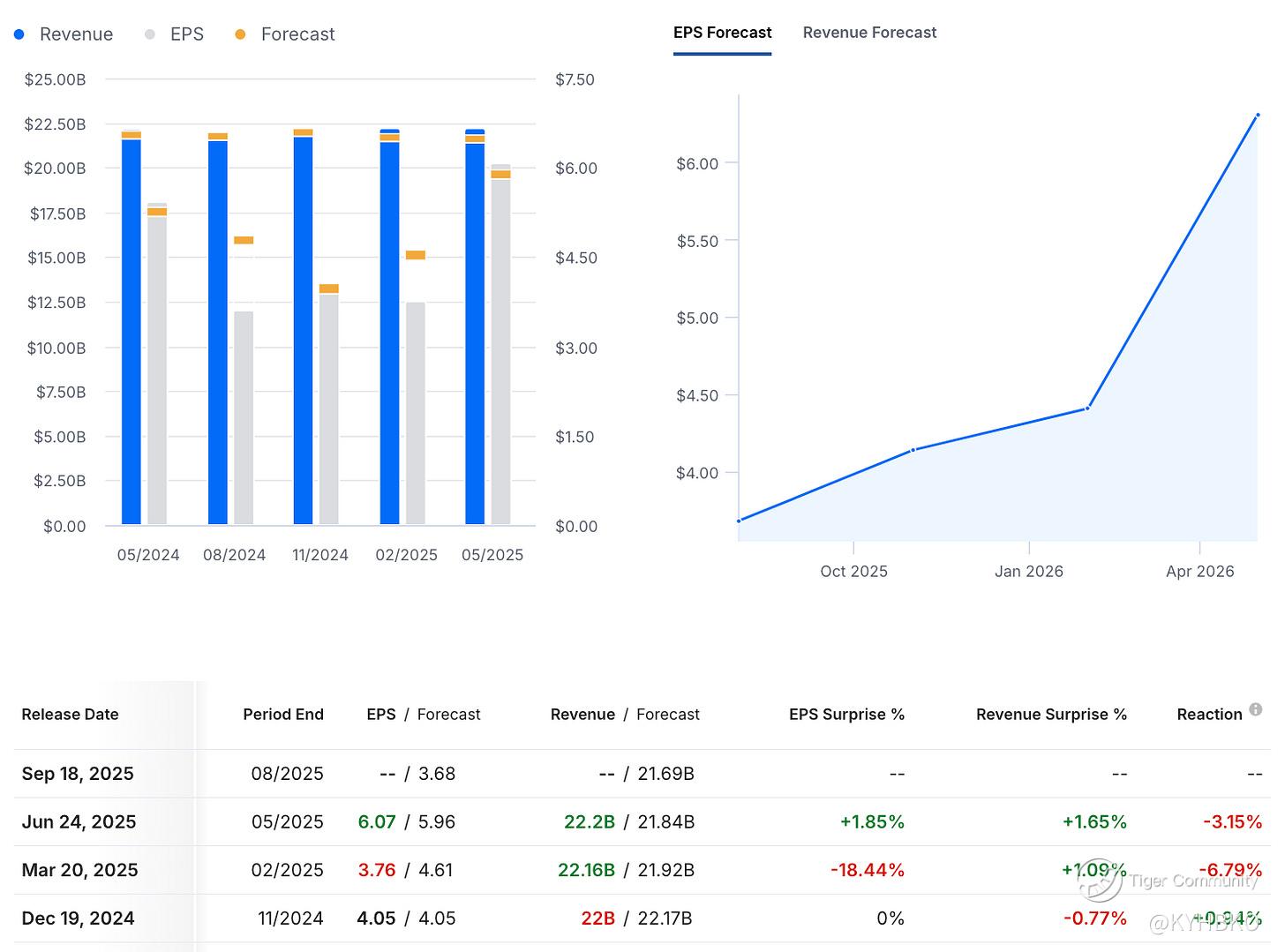This screenshot has height=952, width=1285.
Task: Switch to the Revenue Forecast tab
Action: pos(869,33)
